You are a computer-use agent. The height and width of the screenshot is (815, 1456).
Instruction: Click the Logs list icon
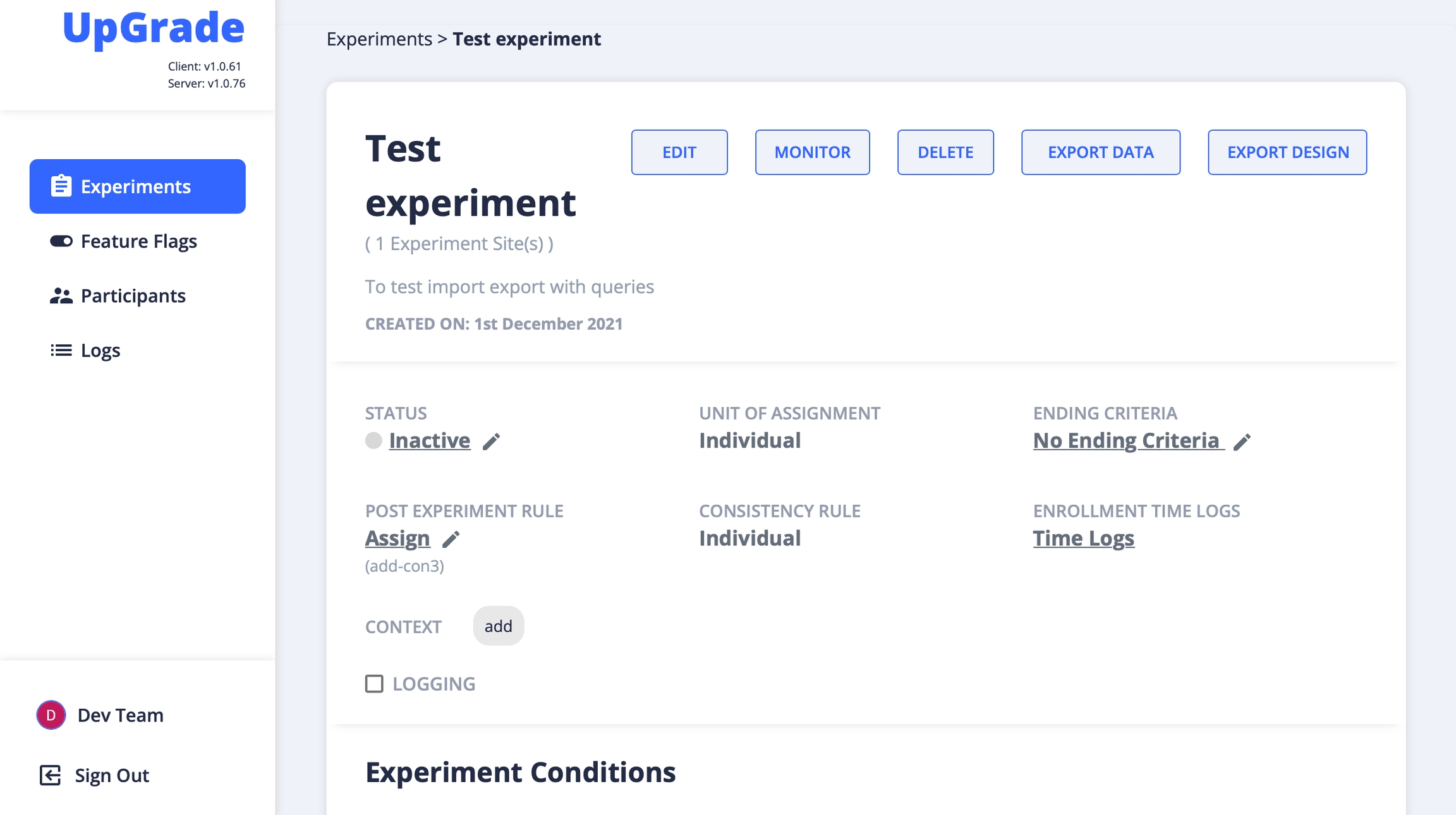pos(61,350)
